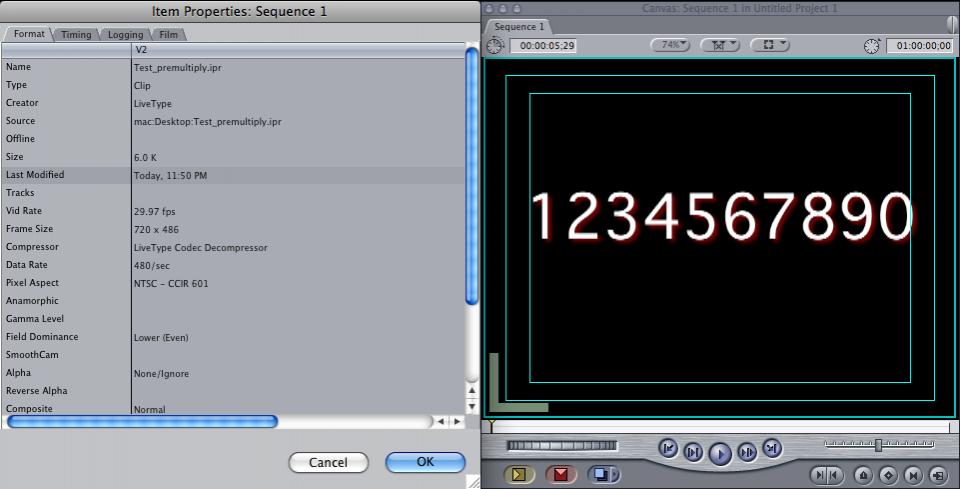Click the 1234567890 text in Canvas
Screen dimensions: 960x489
[x=722, y=217]
